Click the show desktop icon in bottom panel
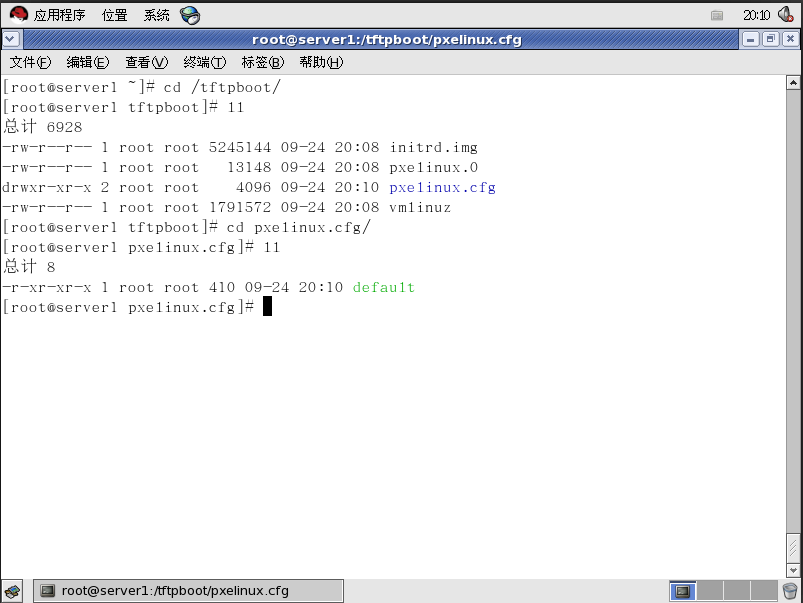 12,591
